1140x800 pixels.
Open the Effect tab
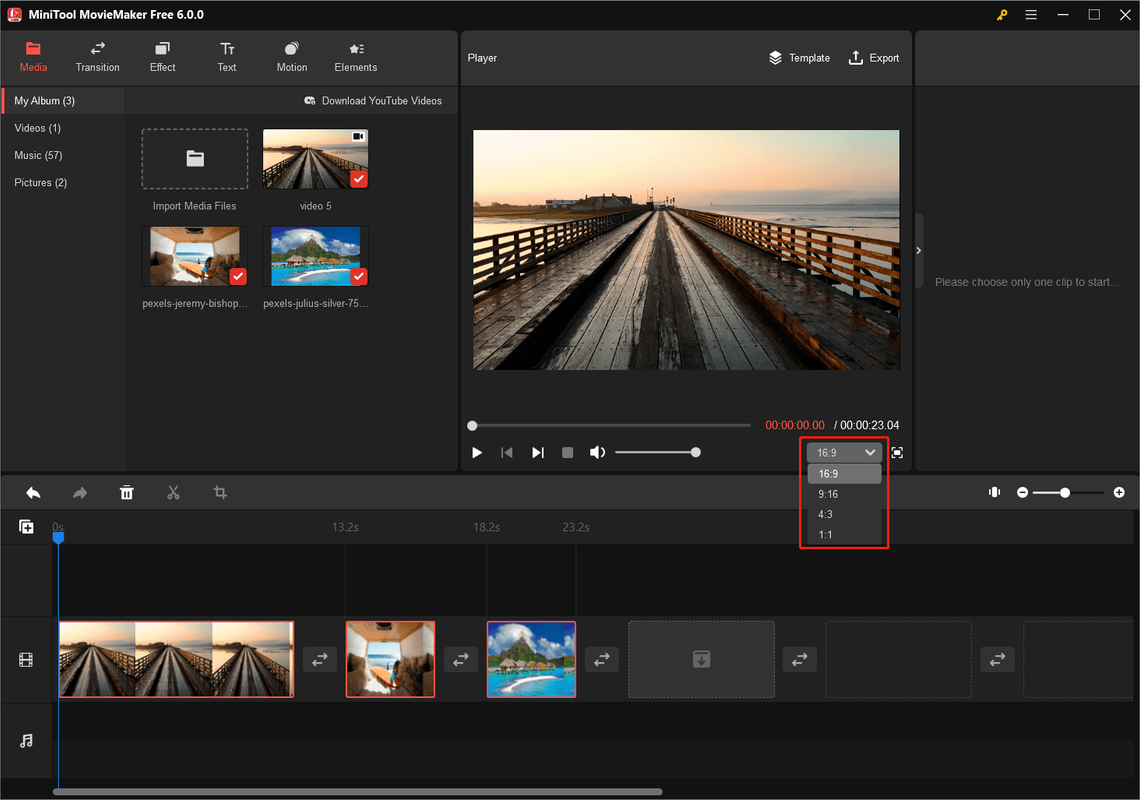tap(162, 57)
